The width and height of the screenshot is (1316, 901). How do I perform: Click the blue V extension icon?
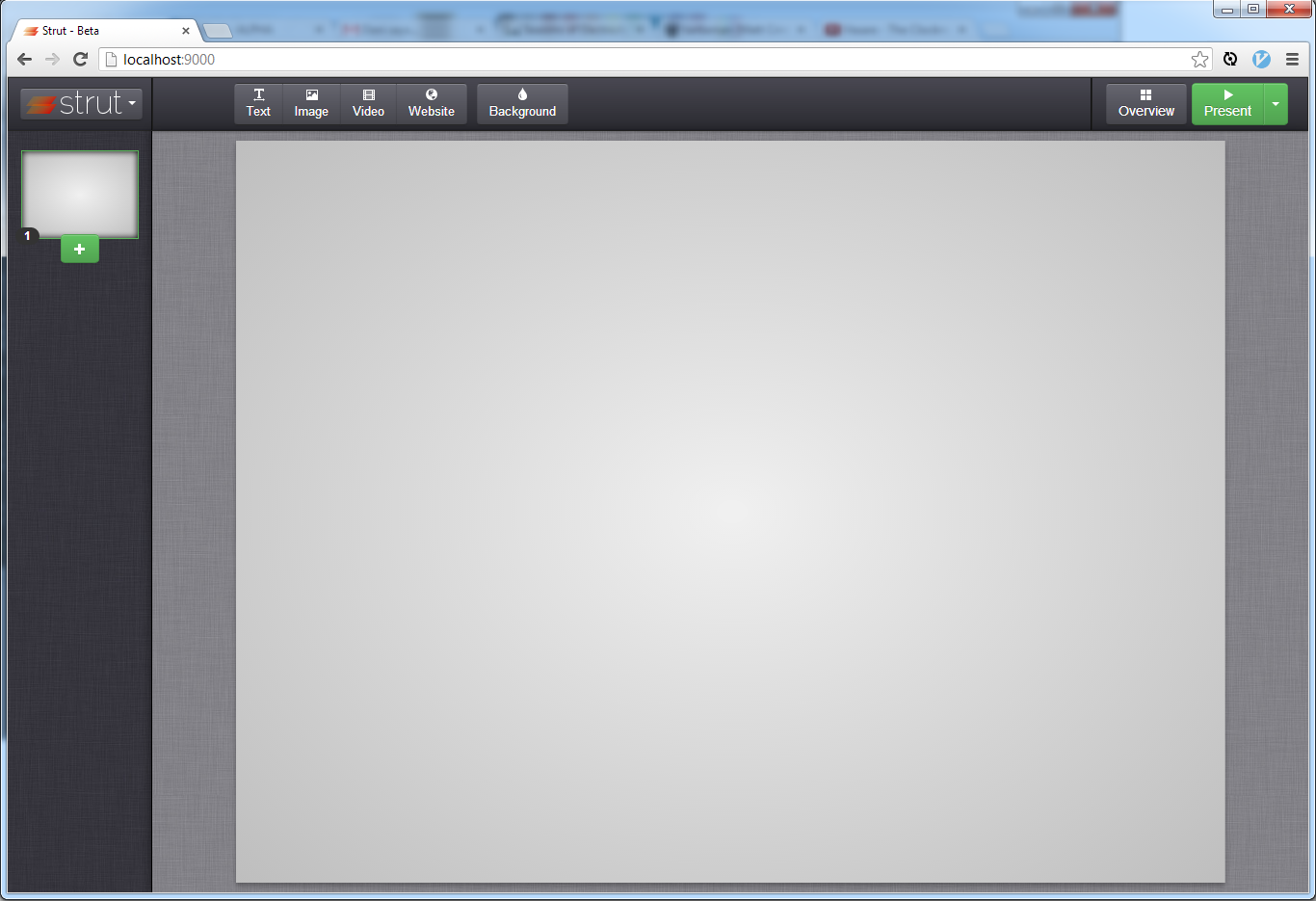pos(1261,60)
